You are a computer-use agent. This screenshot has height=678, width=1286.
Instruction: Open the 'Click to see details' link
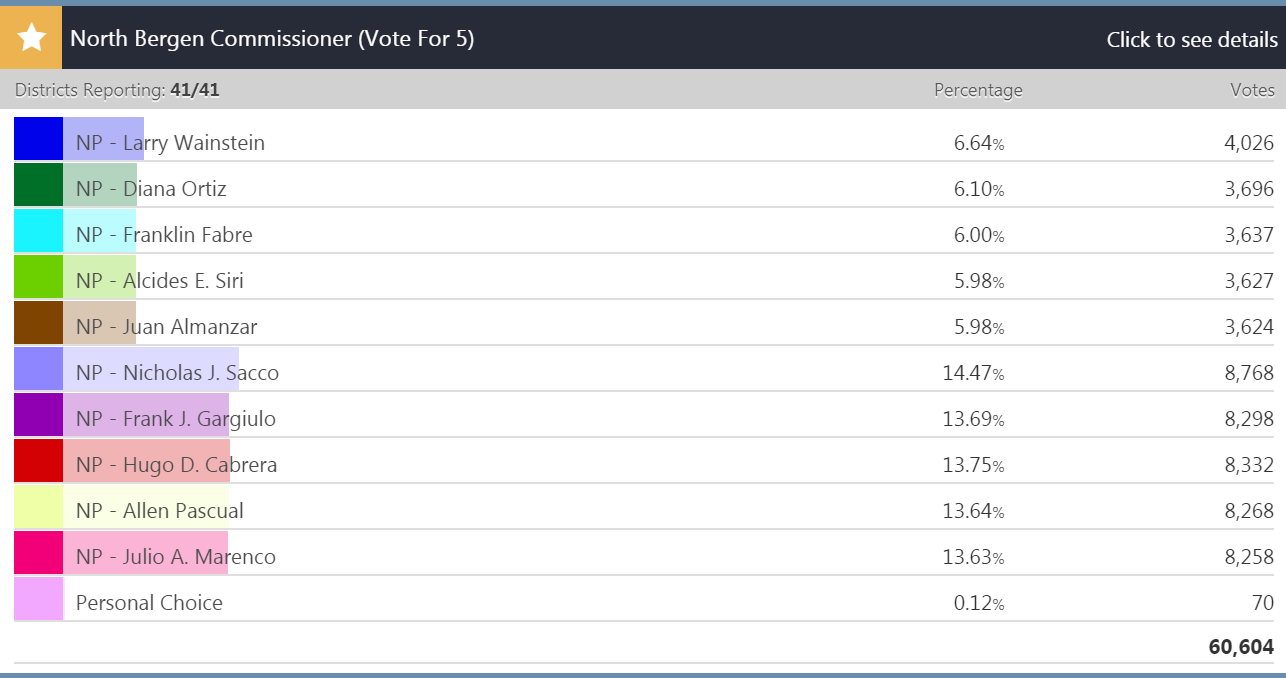[x=1191, y=40]
